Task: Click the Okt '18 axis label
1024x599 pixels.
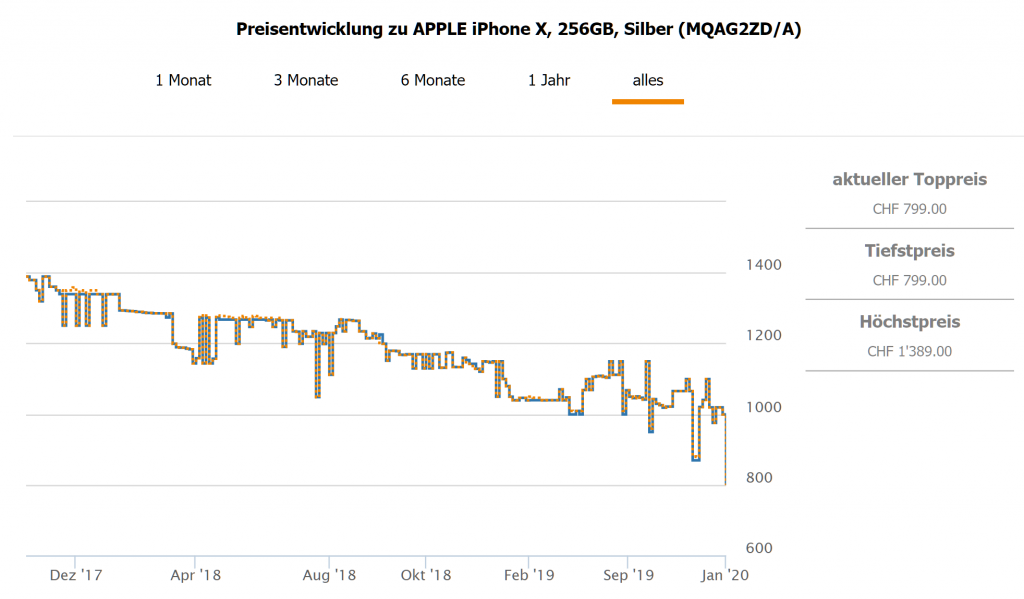Action: pos(427,575)
